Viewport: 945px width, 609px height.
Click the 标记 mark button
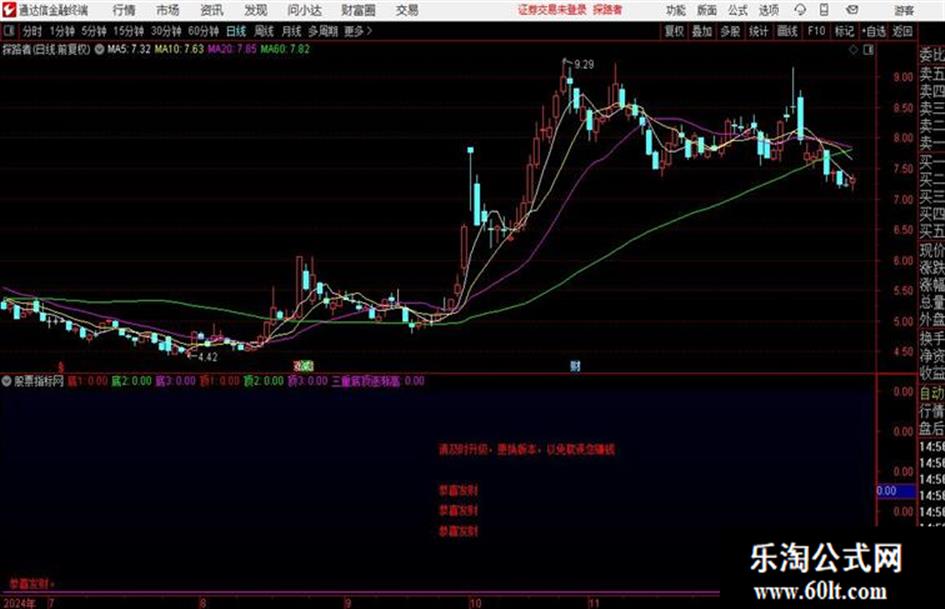click(844, 31)
